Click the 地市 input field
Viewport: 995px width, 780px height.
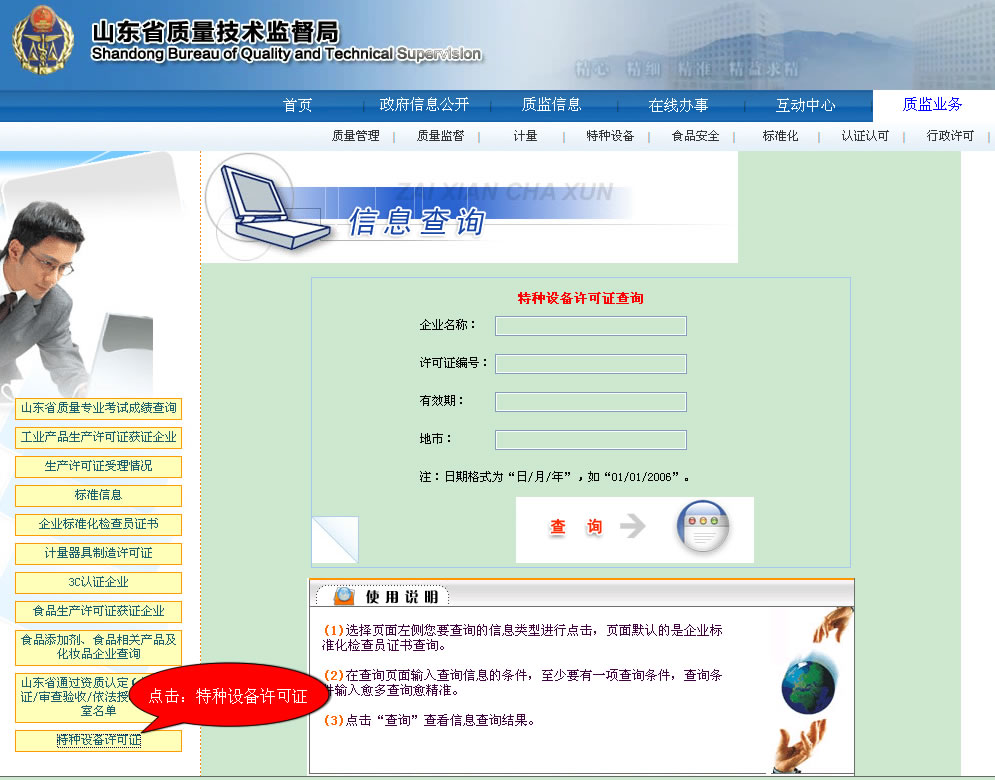[x=590, y=440]
